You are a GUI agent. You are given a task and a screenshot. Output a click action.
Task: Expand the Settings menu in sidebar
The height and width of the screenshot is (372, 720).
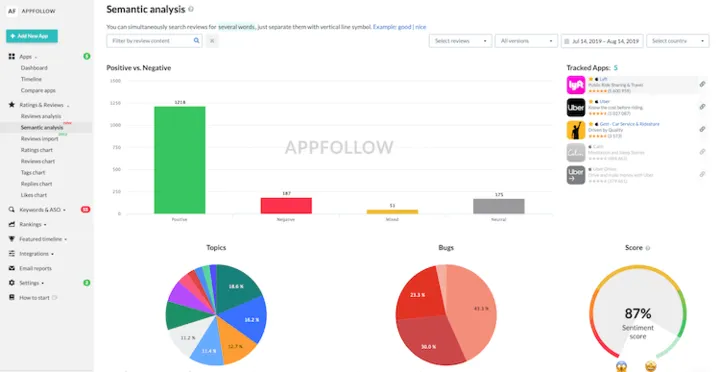[31, 283]
